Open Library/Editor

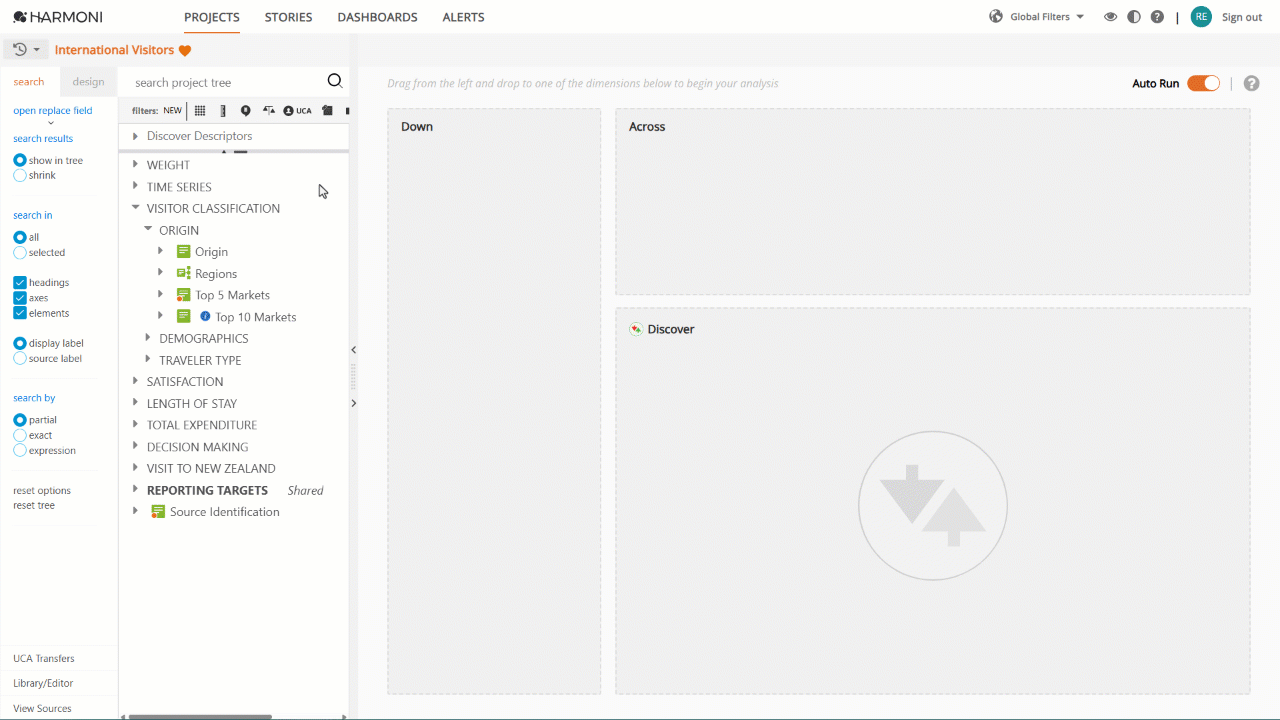tap(43, 683)
